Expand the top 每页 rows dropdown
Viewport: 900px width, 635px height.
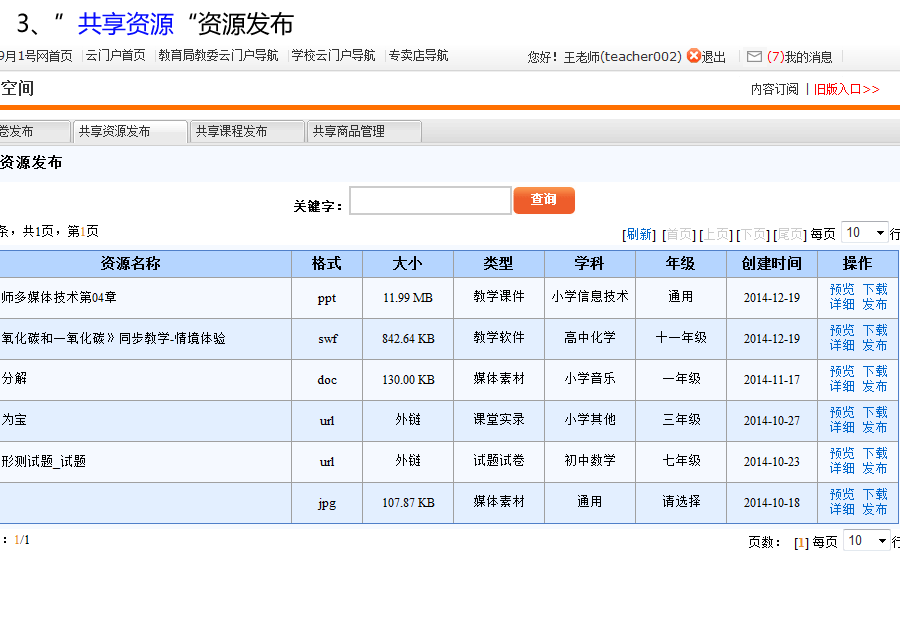(x=865, y=233)
